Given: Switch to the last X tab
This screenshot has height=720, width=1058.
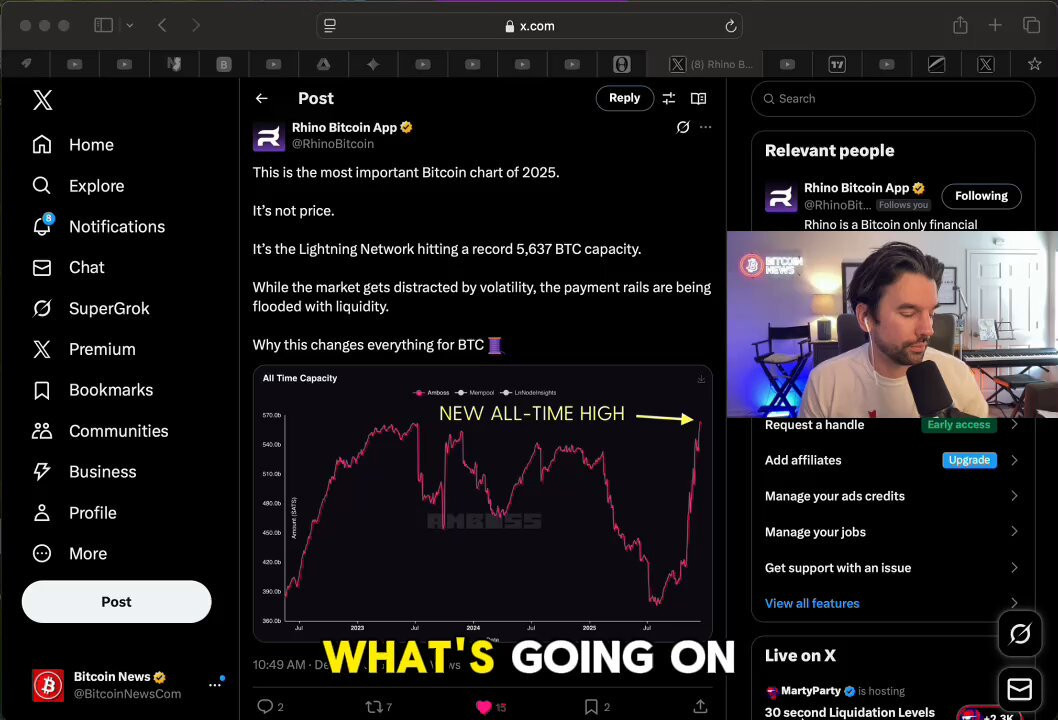Looking at the screenshot, I should click(x=986, y=64).
